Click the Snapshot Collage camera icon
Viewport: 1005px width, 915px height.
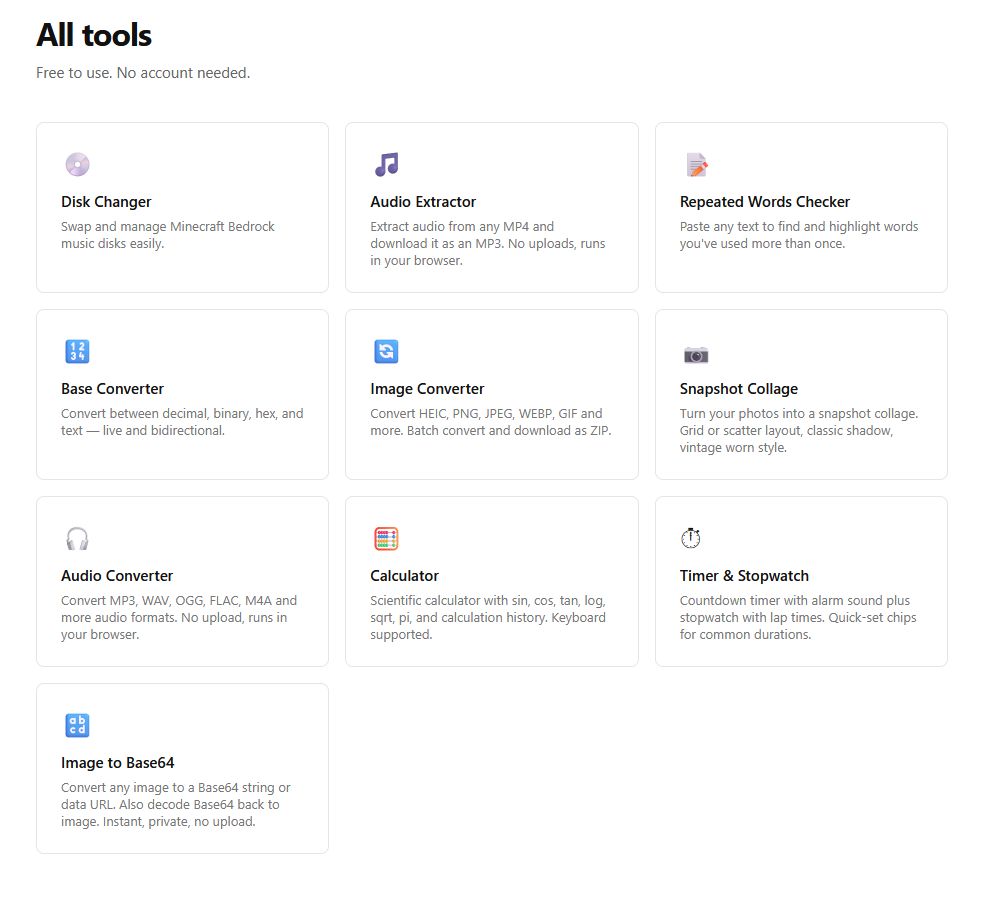(696, 354)
